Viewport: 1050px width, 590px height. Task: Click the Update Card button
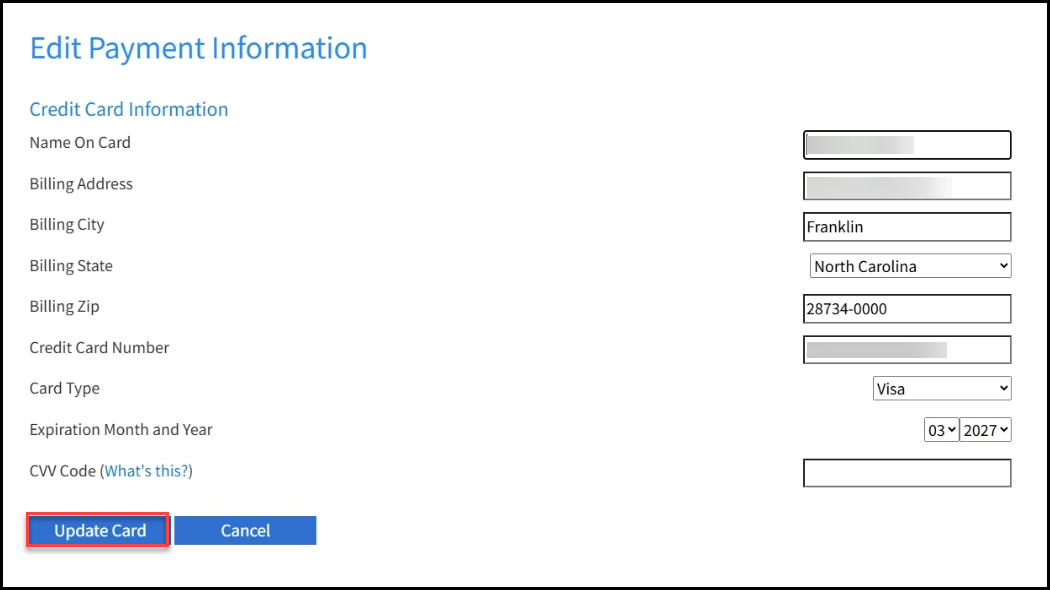pyautogui.click(x=96, y=530)
